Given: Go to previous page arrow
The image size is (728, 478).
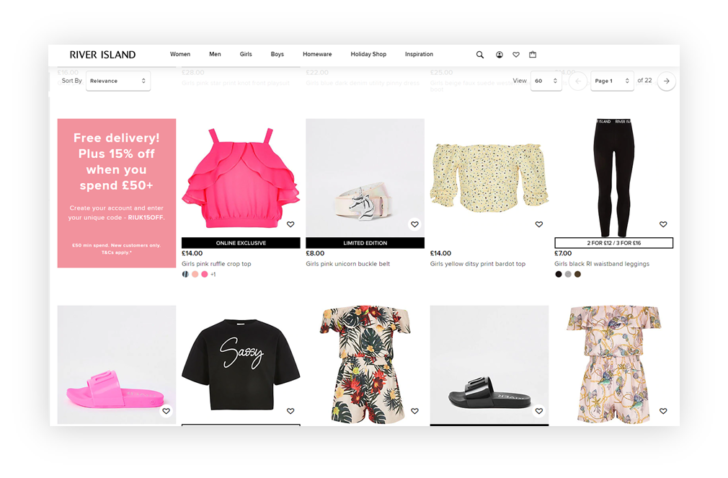Looking at the screenshot, I should coord(578,81).
